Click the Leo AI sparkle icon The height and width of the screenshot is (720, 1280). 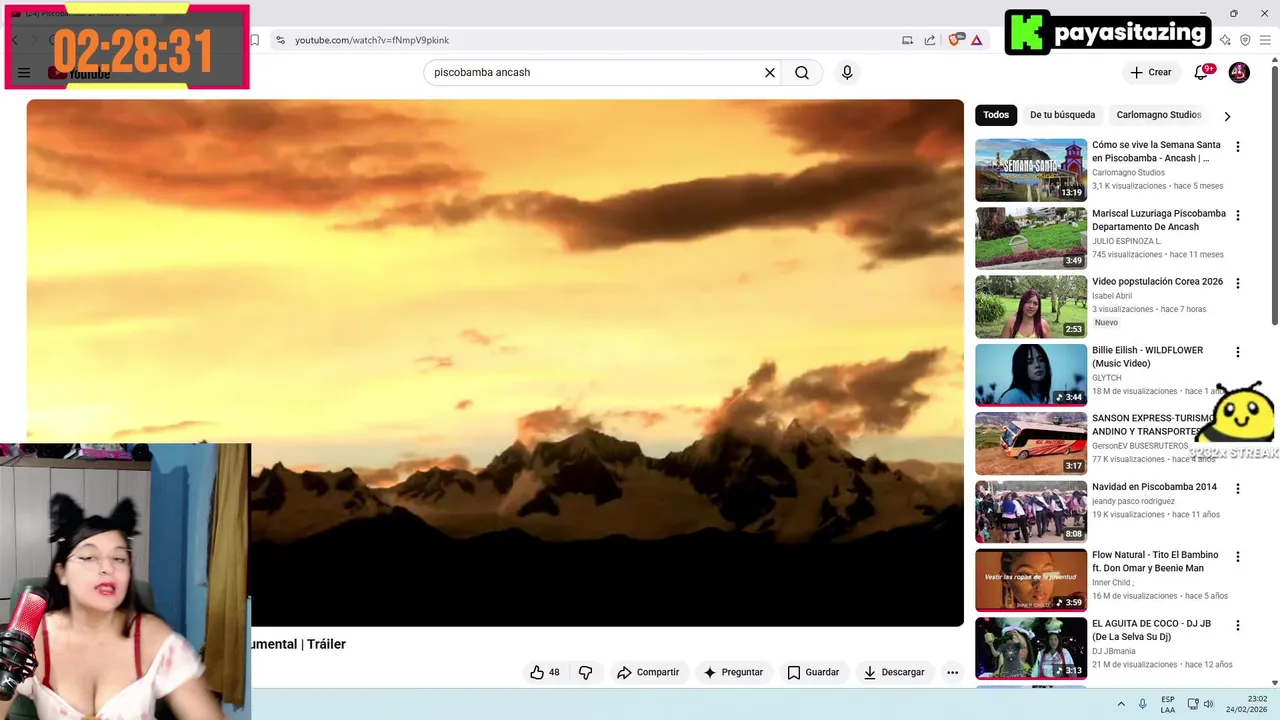[x=1225, y=40]
